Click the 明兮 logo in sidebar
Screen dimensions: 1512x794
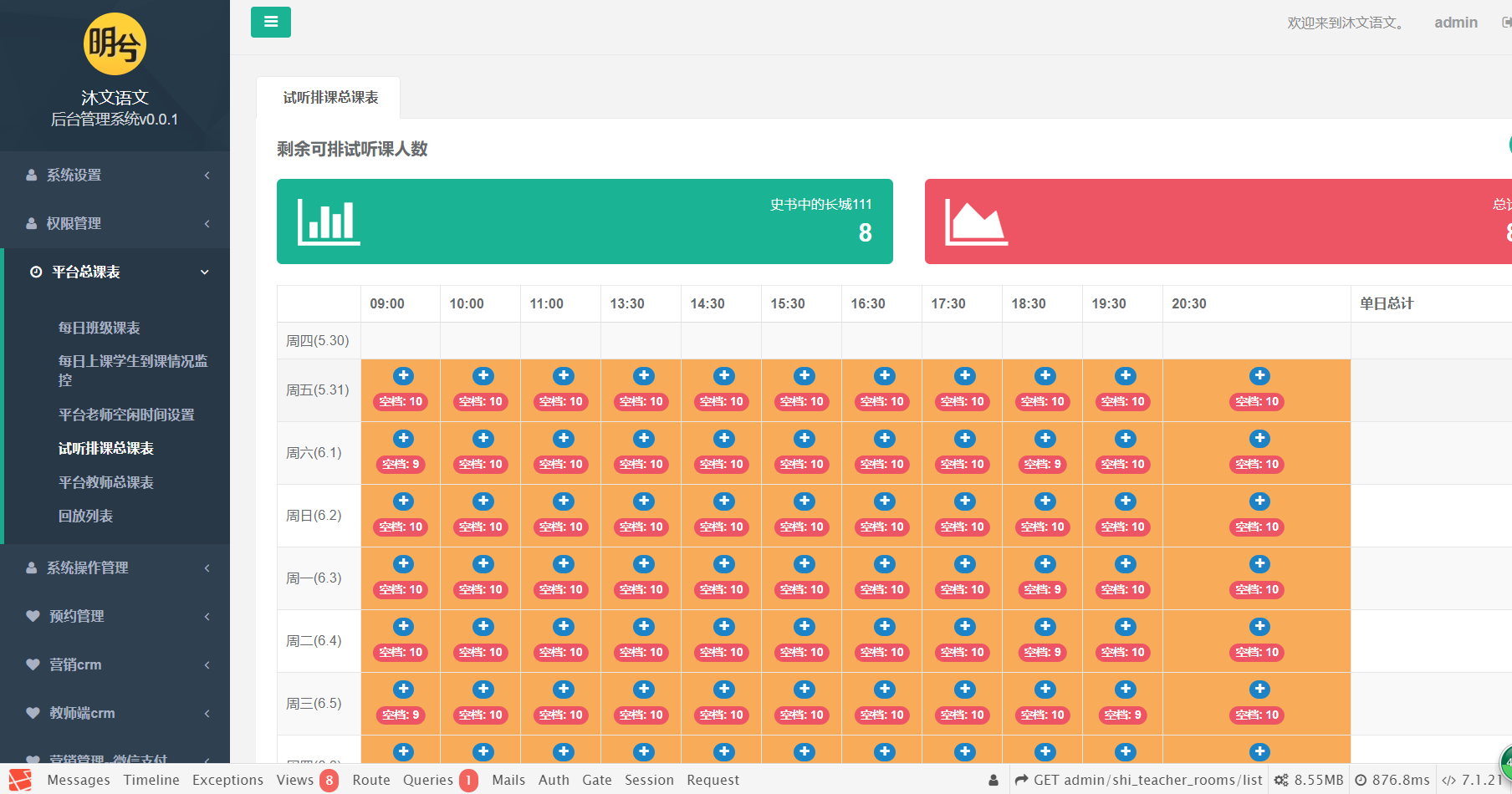[x=115, y=43]
